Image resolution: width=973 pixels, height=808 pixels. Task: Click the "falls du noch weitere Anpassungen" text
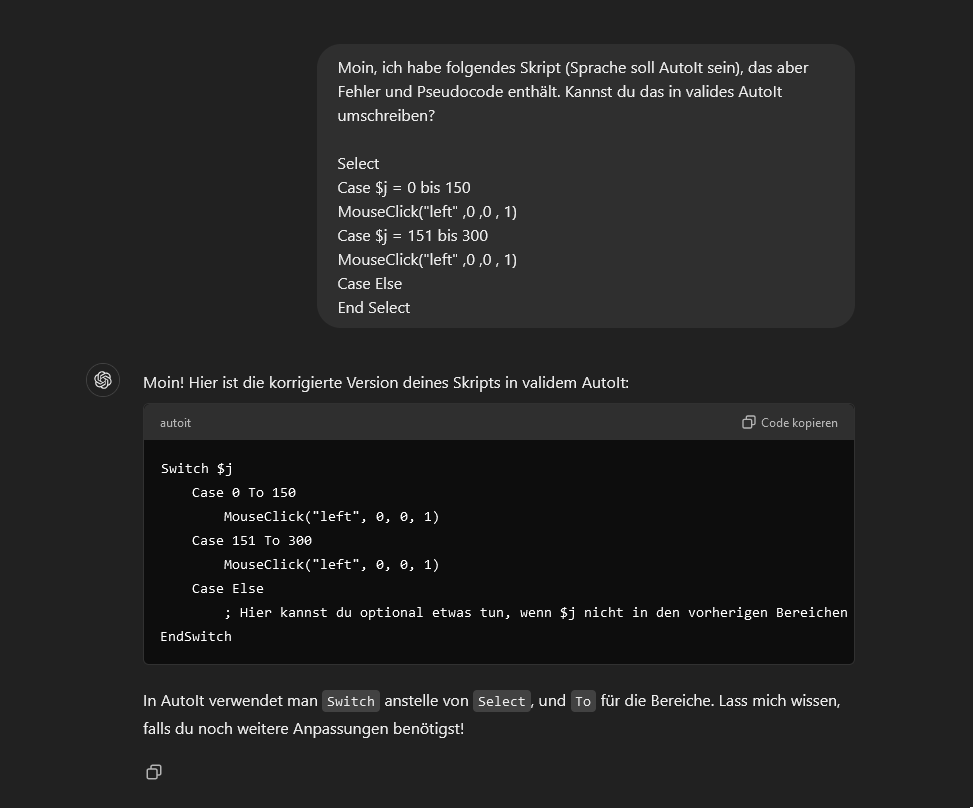pos(303,728)
